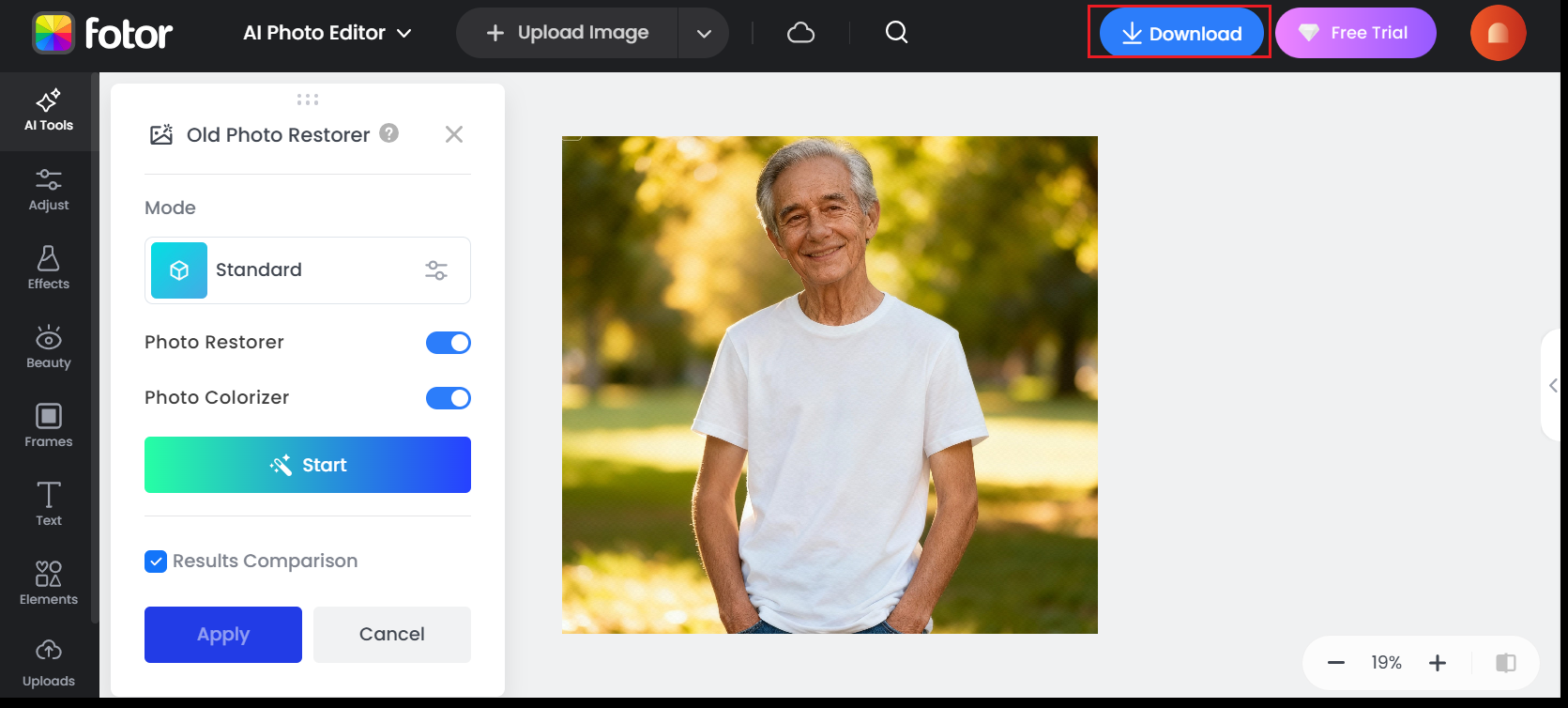Uncheck the Results Comparison checkbox
1568x708 pixels.
pos(156,562)
